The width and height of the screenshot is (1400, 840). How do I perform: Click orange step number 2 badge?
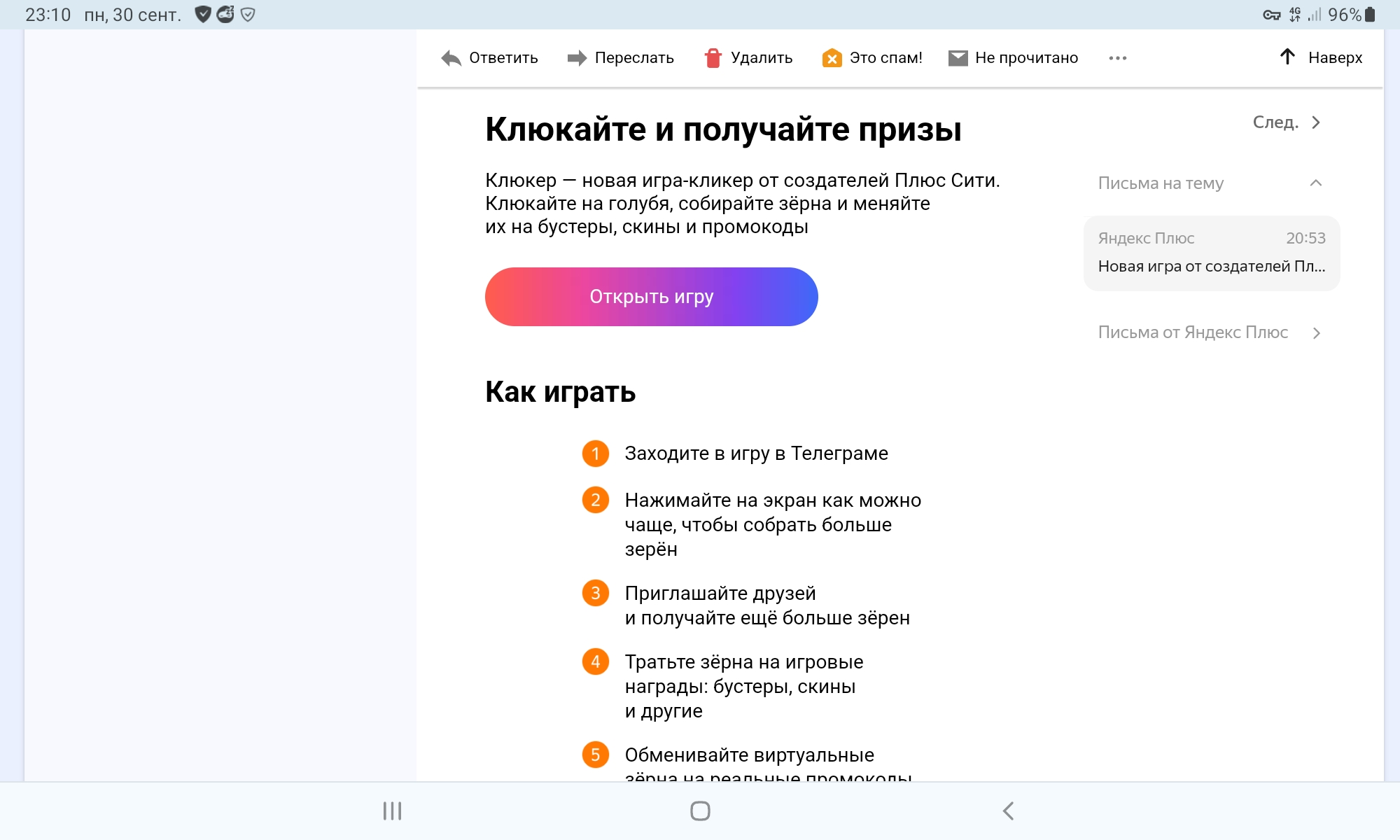pyautogui.click(x=596, y=500)
